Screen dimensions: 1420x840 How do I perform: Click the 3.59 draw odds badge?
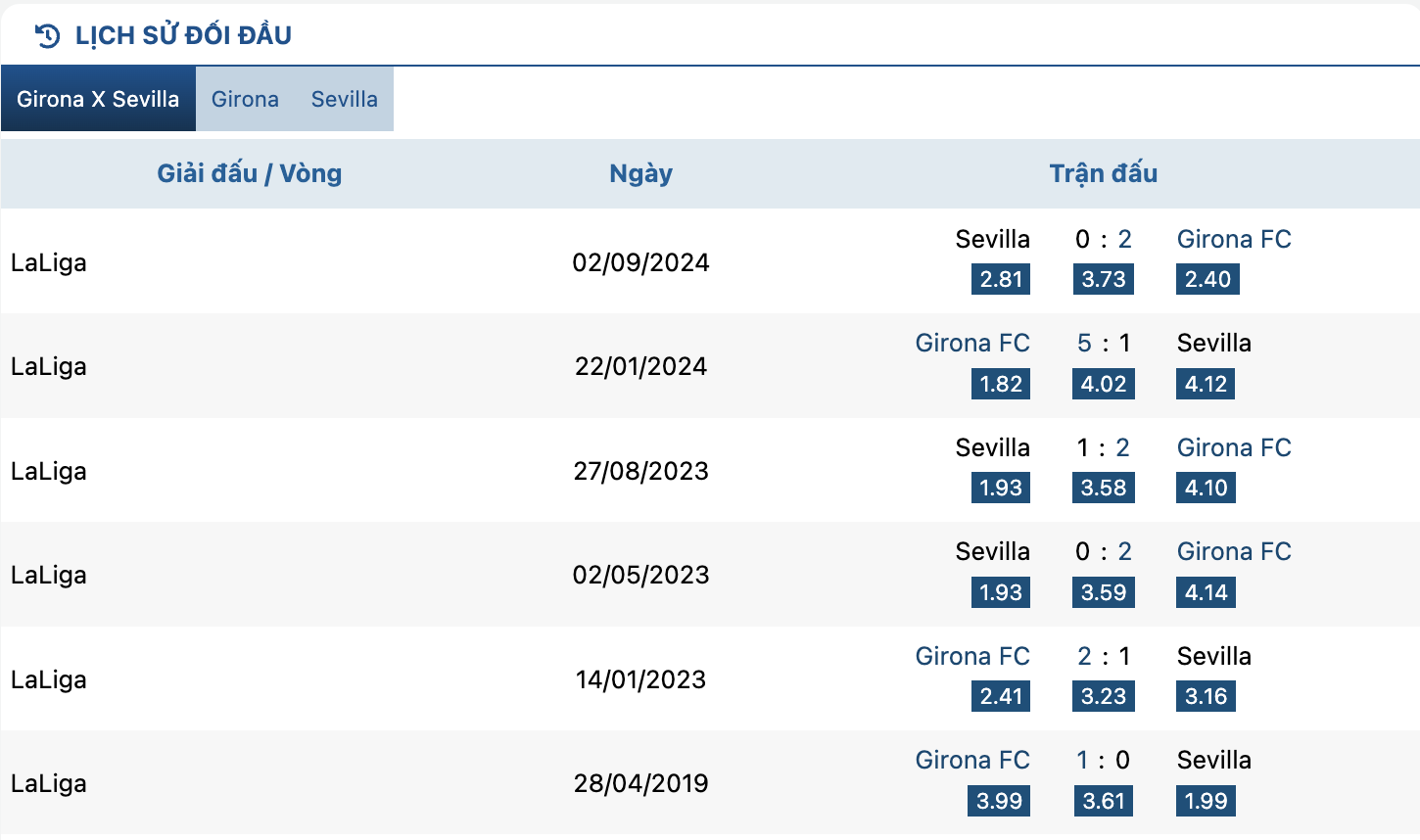point(1104,592)
